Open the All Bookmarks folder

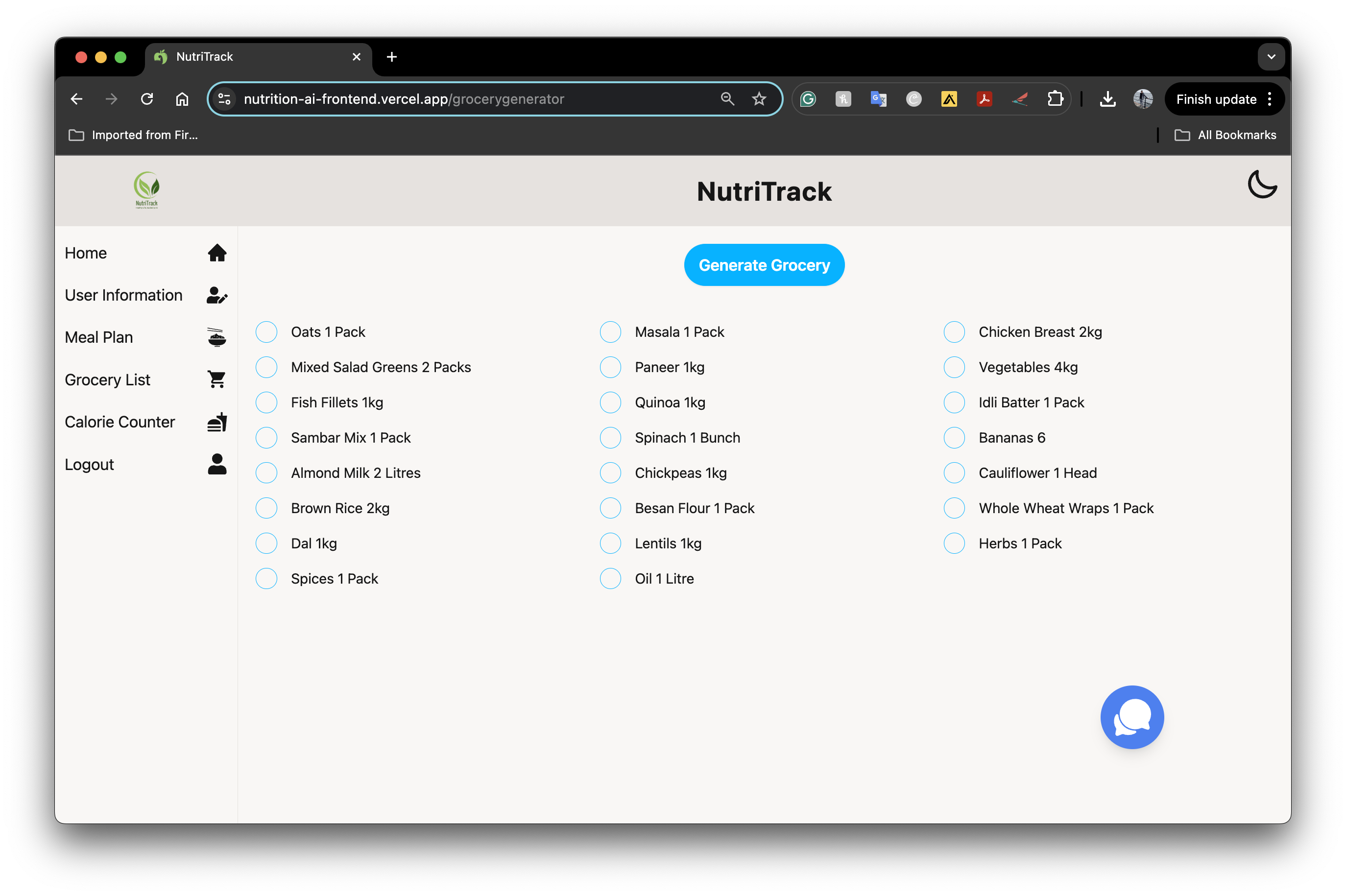(1225, 135)
